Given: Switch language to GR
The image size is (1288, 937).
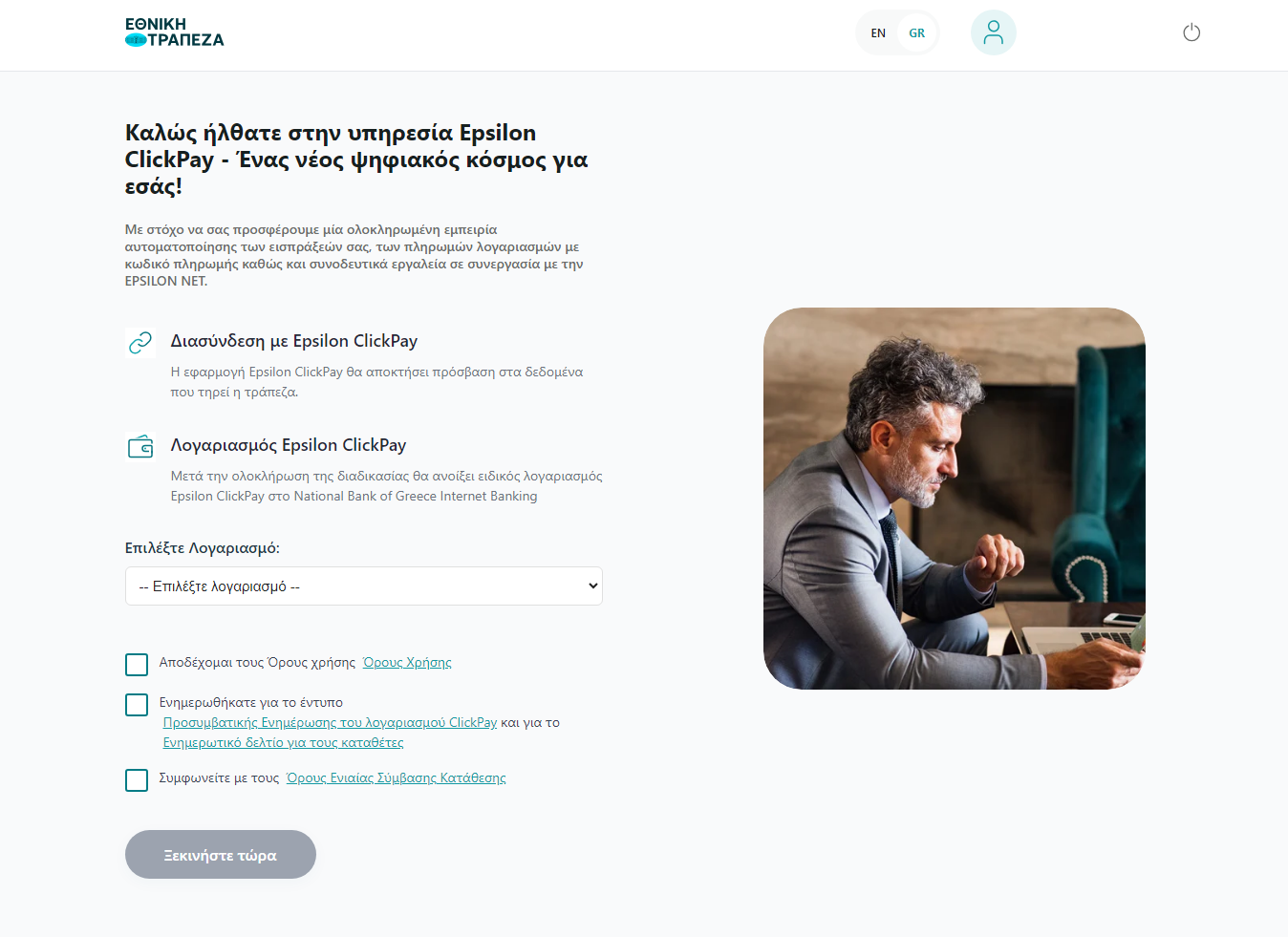Looking at the screenshot, I should 917,33.
